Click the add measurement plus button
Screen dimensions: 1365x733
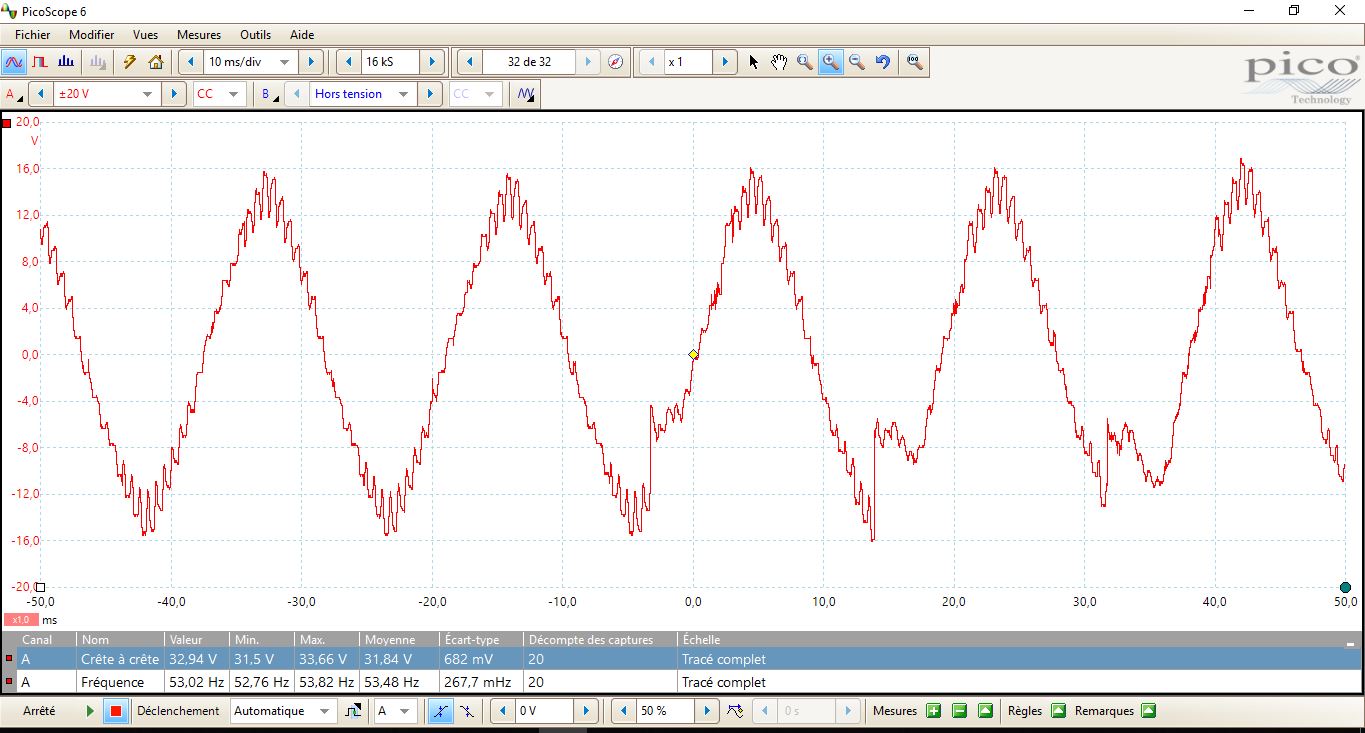click(933, 711)
